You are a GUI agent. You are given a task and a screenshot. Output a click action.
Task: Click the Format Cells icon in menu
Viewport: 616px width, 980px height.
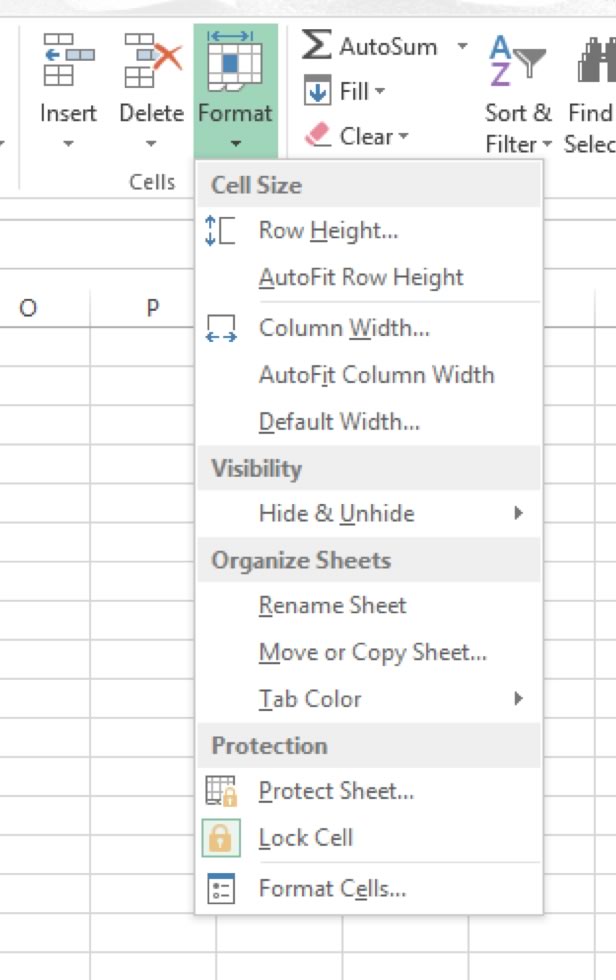point(220,888)
